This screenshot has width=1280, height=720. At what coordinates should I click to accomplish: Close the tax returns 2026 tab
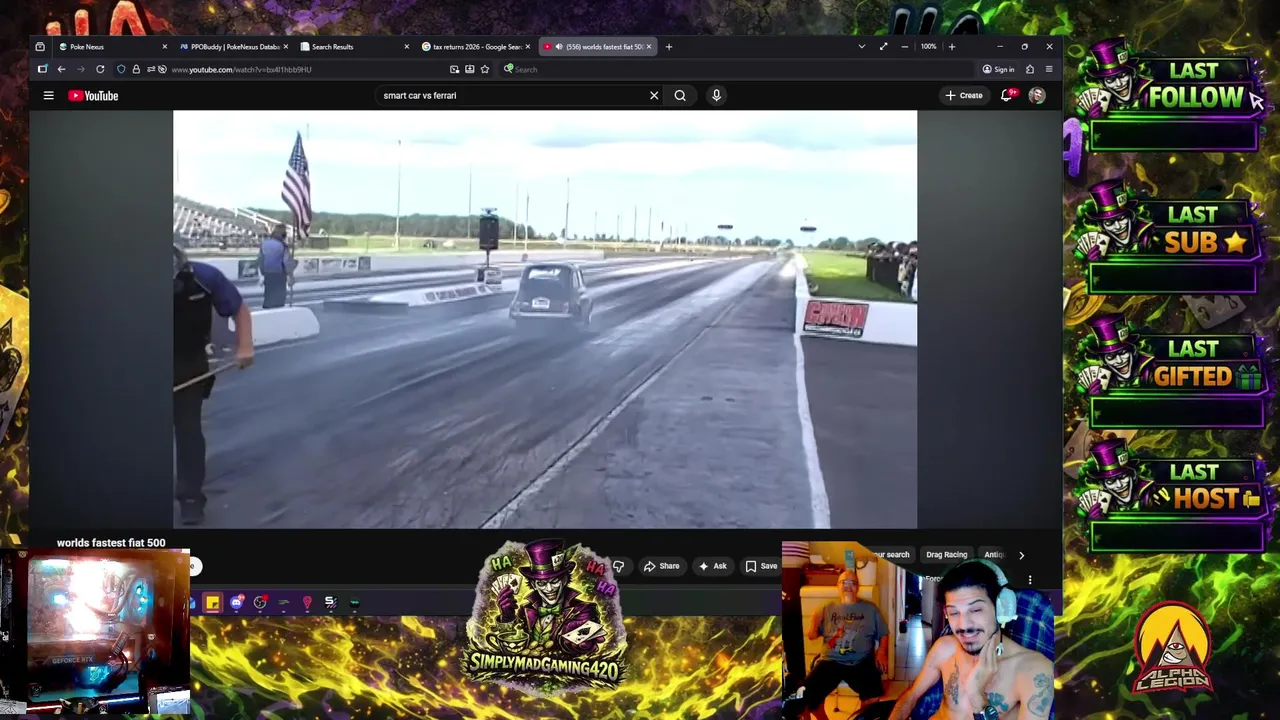point(528,47)
